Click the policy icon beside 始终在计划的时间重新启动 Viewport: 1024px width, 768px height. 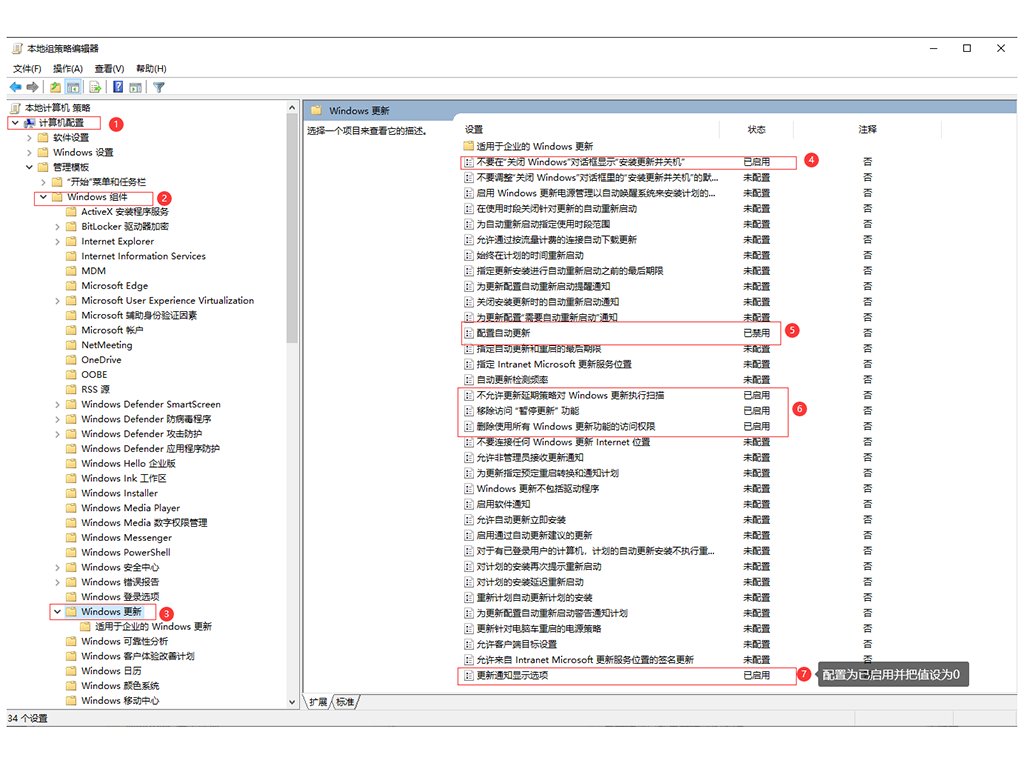coord(468,255)
